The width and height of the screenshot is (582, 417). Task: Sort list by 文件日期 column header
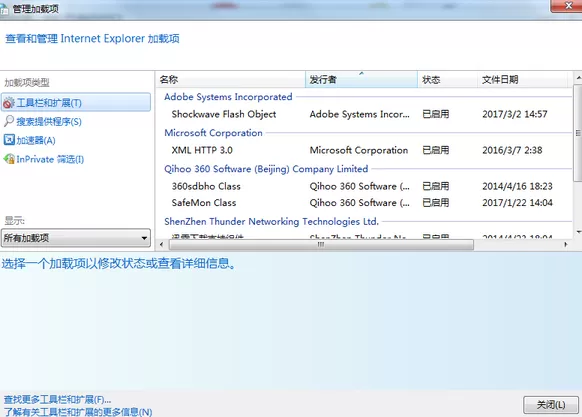point(522,79)
